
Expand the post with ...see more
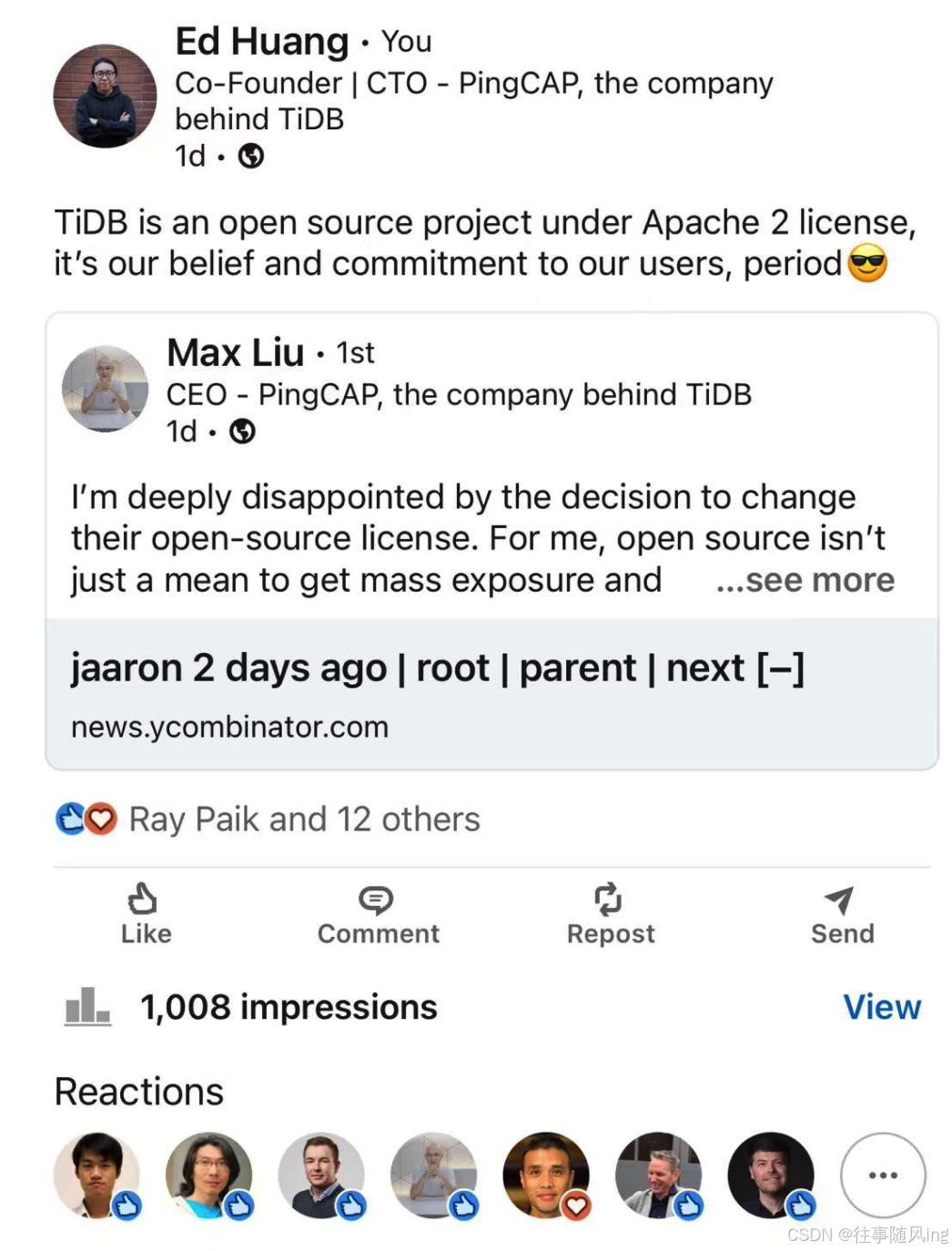point(805,580)
